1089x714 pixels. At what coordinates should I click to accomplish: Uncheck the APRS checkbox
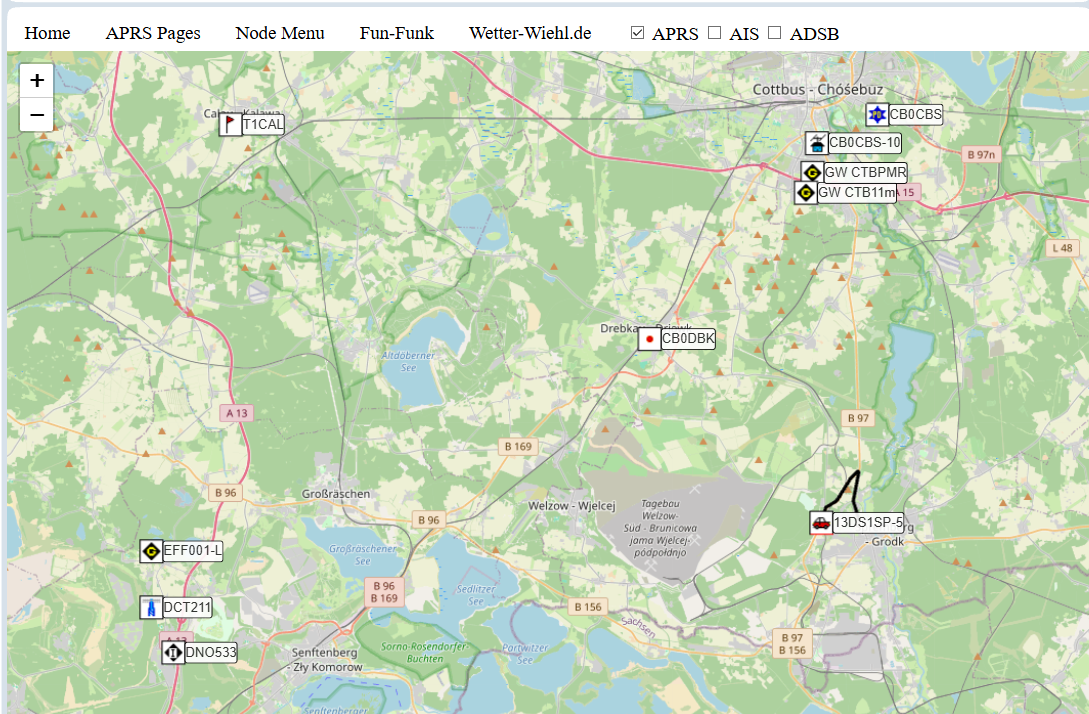pos(638,33)
